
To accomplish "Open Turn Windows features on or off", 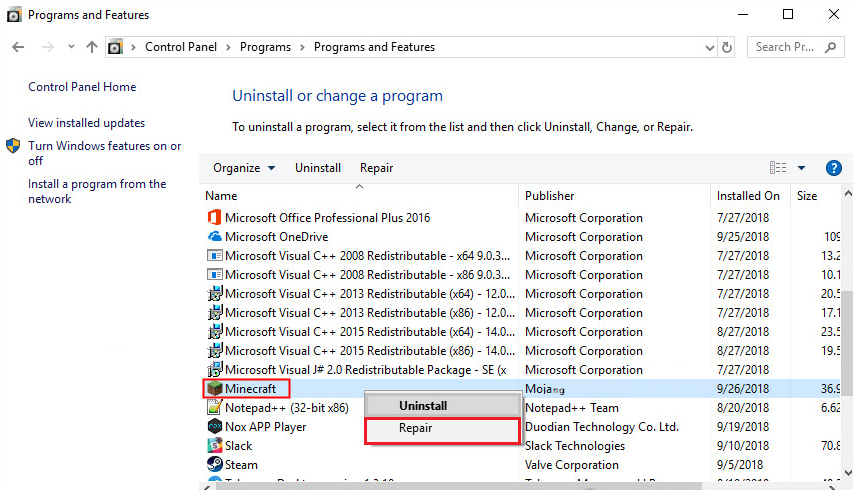I will pos(104,153).
